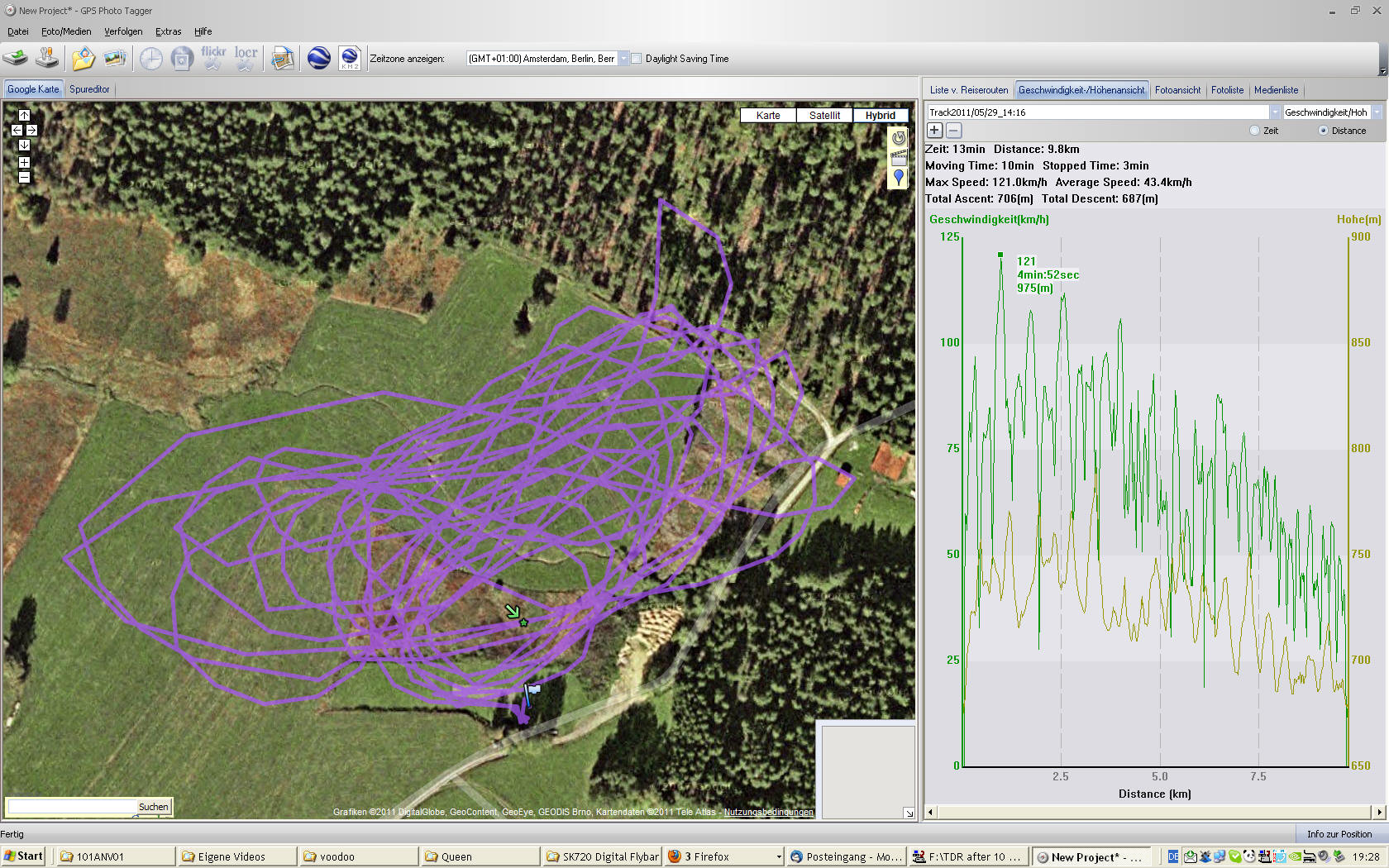Screen dimensions: 1389x868
Task: Select the Distance radio button
Action: [x=1323, y=131]
